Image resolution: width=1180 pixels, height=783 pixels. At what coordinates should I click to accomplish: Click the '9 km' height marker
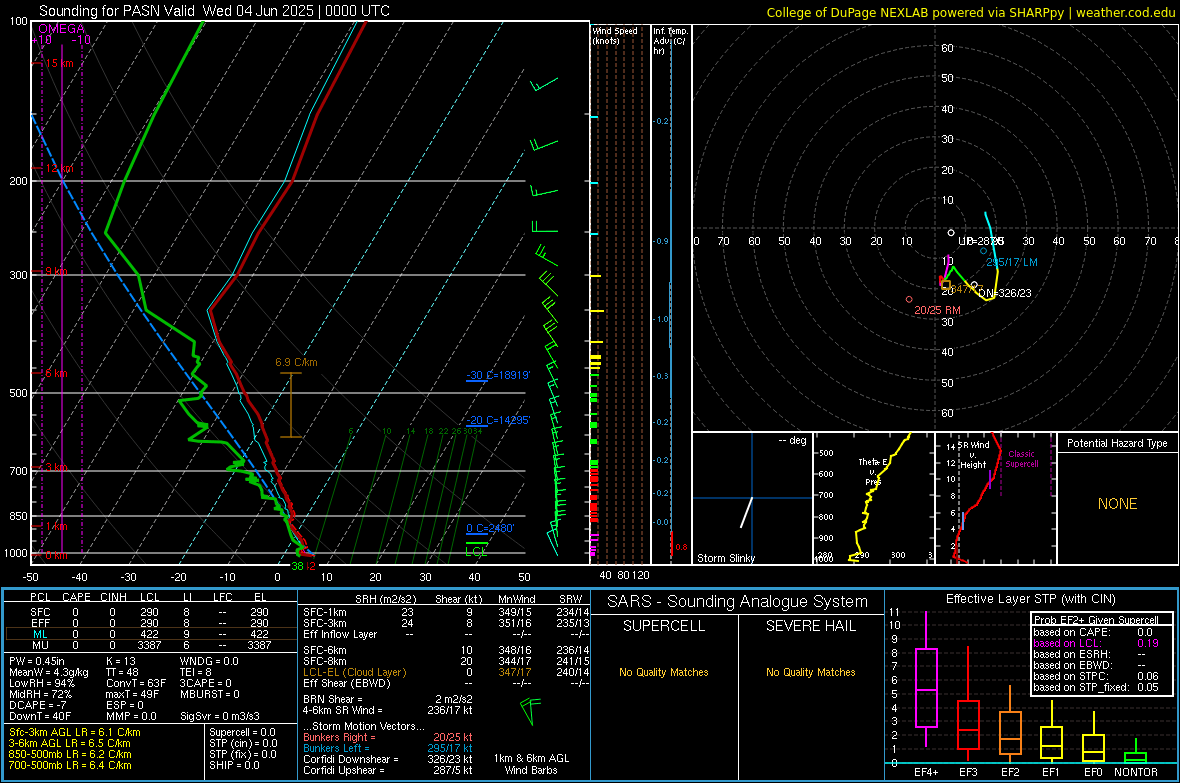(x=56, y=271)
